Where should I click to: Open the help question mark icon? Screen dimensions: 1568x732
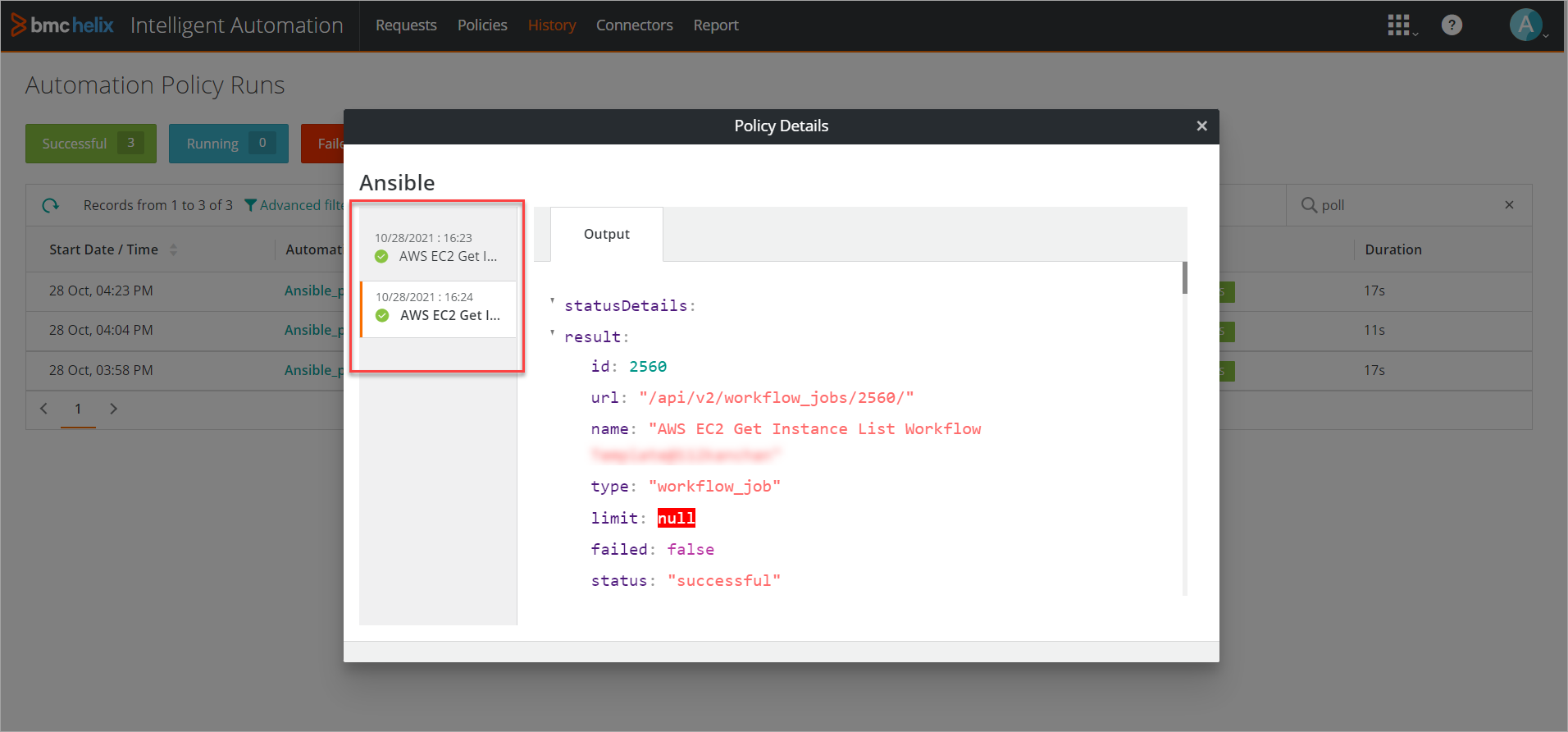coord(1452,25)
